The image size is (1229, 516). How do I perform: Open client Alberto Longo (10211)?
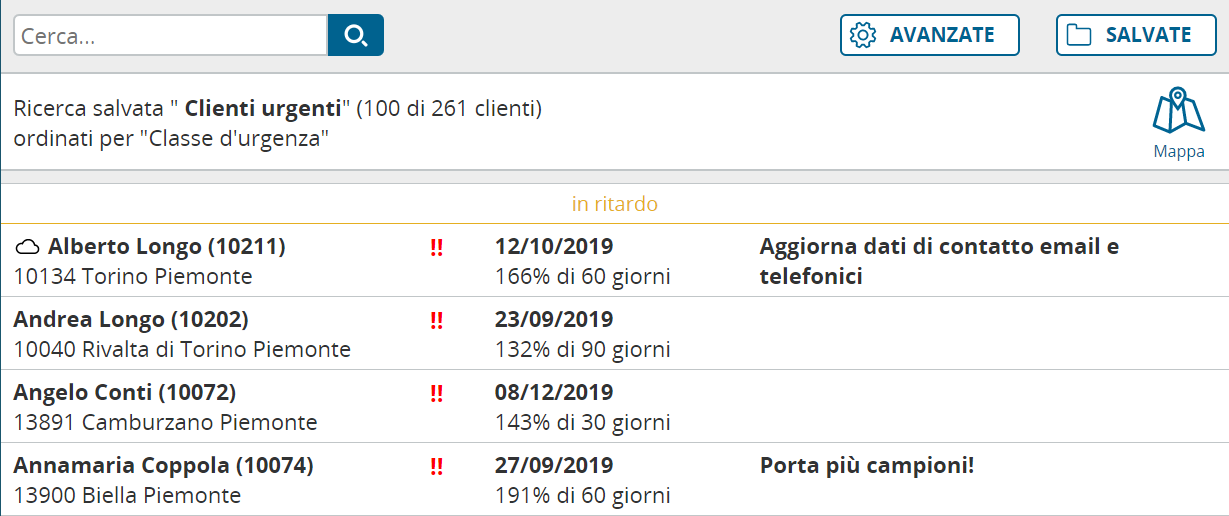(167, 246)
